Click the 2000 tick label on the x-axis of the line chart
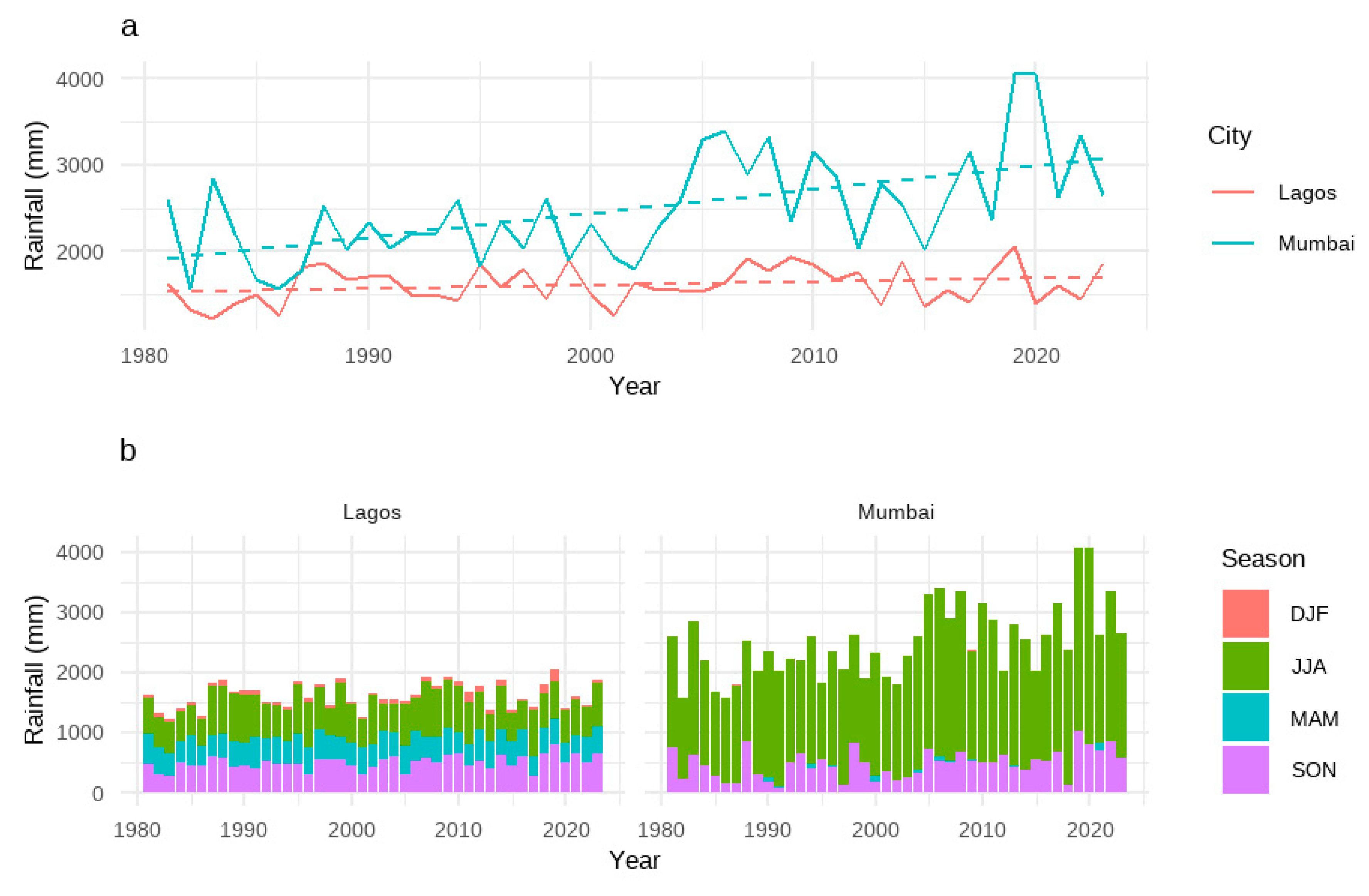This screenshot has width=1369, height=896. (590, 356)
